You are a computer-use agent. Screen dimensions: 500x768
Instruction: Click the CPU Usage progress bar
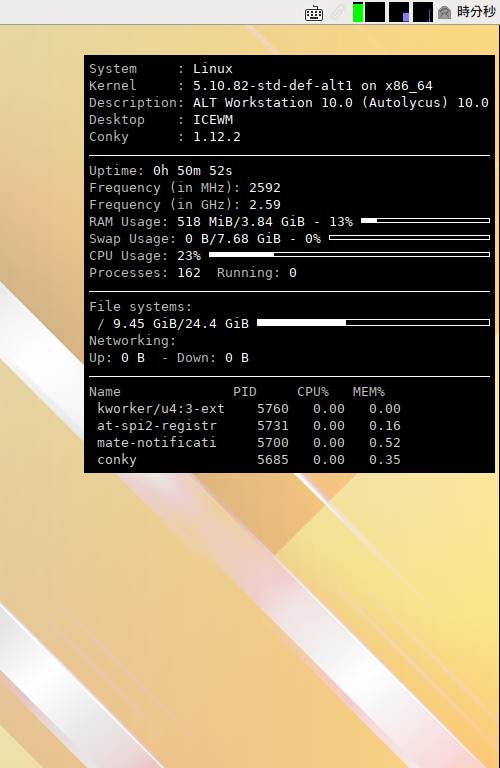[x=349, y=255]
